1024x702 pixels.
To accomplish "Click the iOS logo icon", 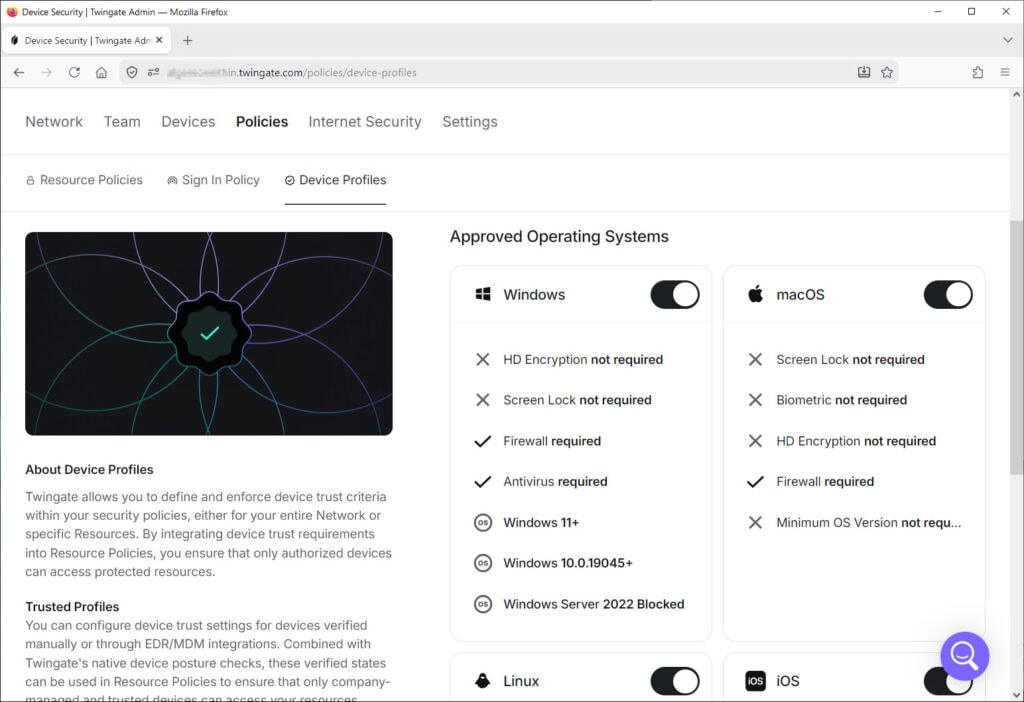I will [x=756, y=681].
